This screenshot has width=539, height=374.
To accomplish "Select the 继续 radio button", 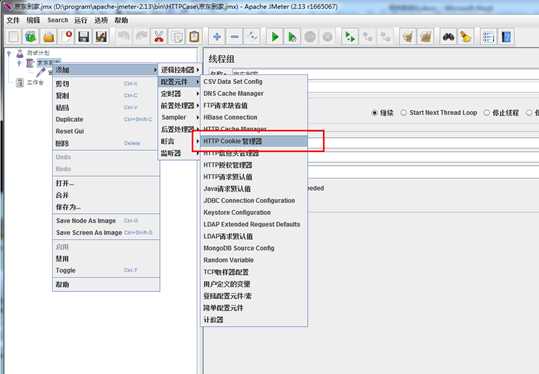I will click(x=374, y=113).
